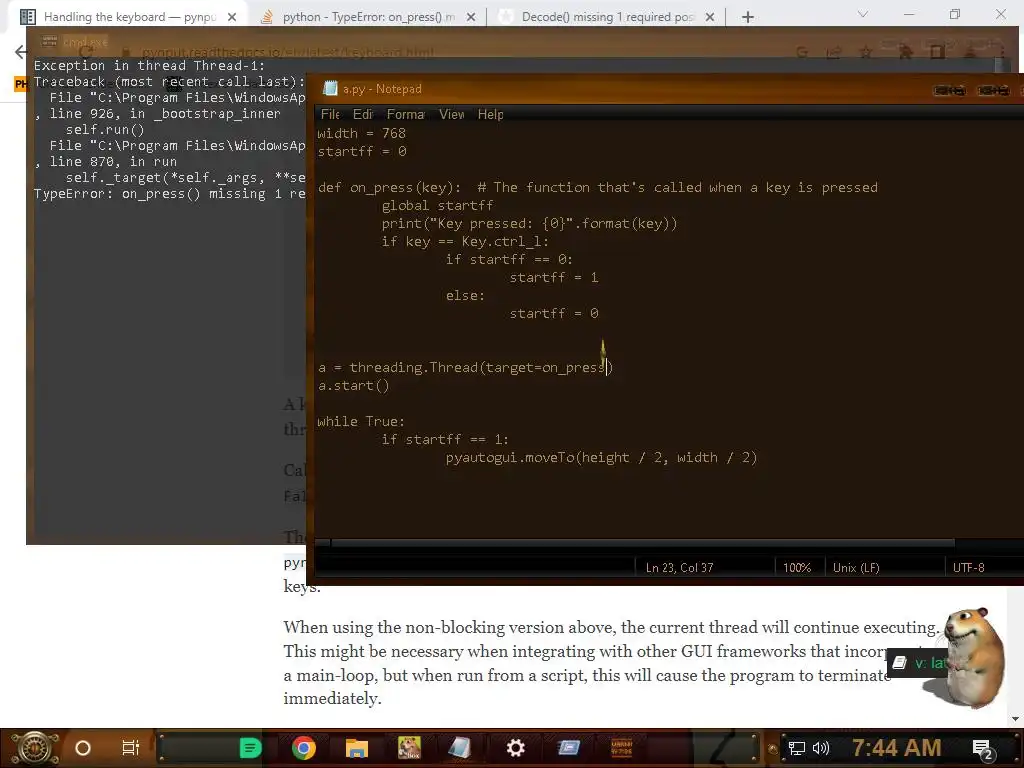Viewport: 1024px width, 768px height.
Task: Close the python TypeError tab
Action: pyautogui.click(x=471, y=17)
